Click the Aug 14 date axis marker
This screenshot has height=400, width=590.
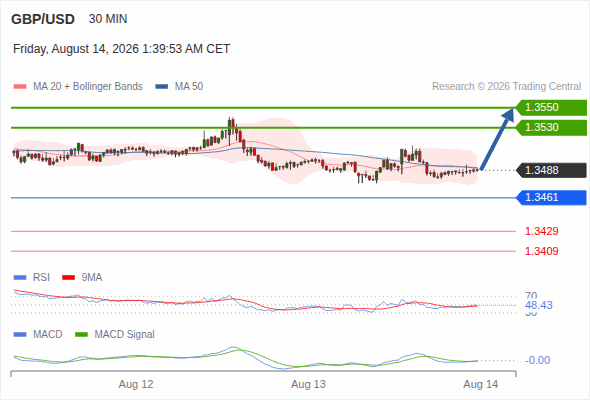[481, 385]
